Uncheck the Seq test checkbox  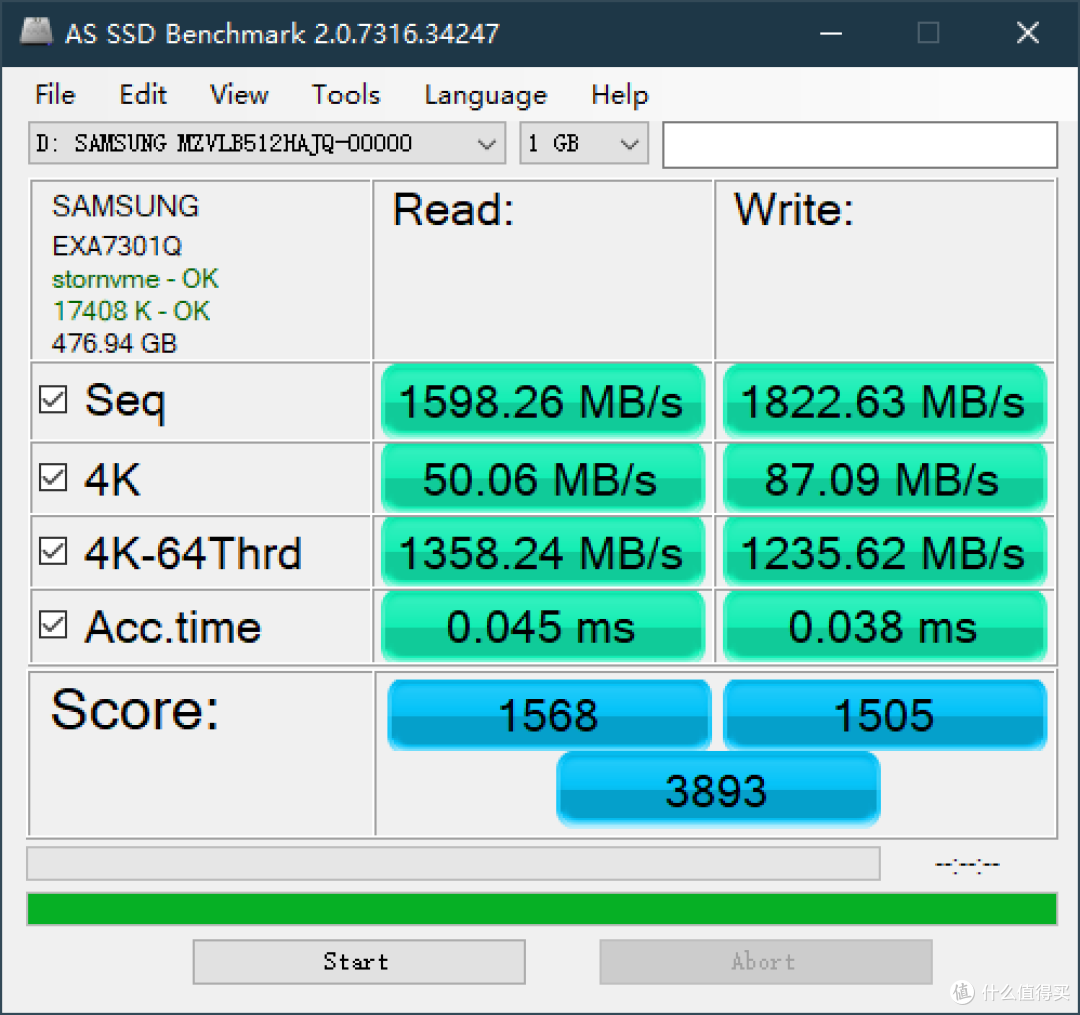click(x=53, y=399)
